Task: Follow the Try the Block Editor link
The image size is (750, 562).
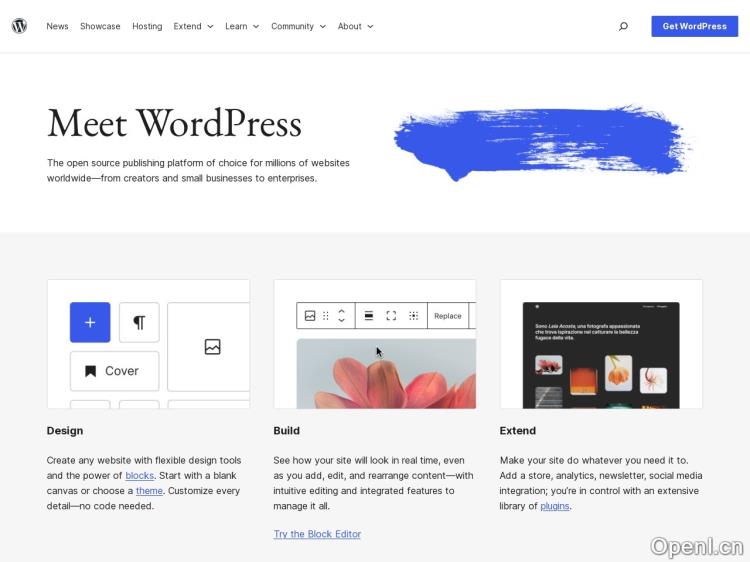Action: click(317, 534)
